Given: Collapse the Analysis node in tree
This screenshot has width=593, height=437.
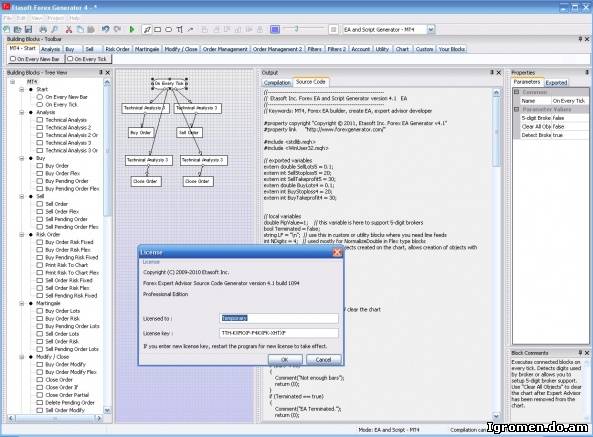Looking at the screenshot, I should point(22,112).
